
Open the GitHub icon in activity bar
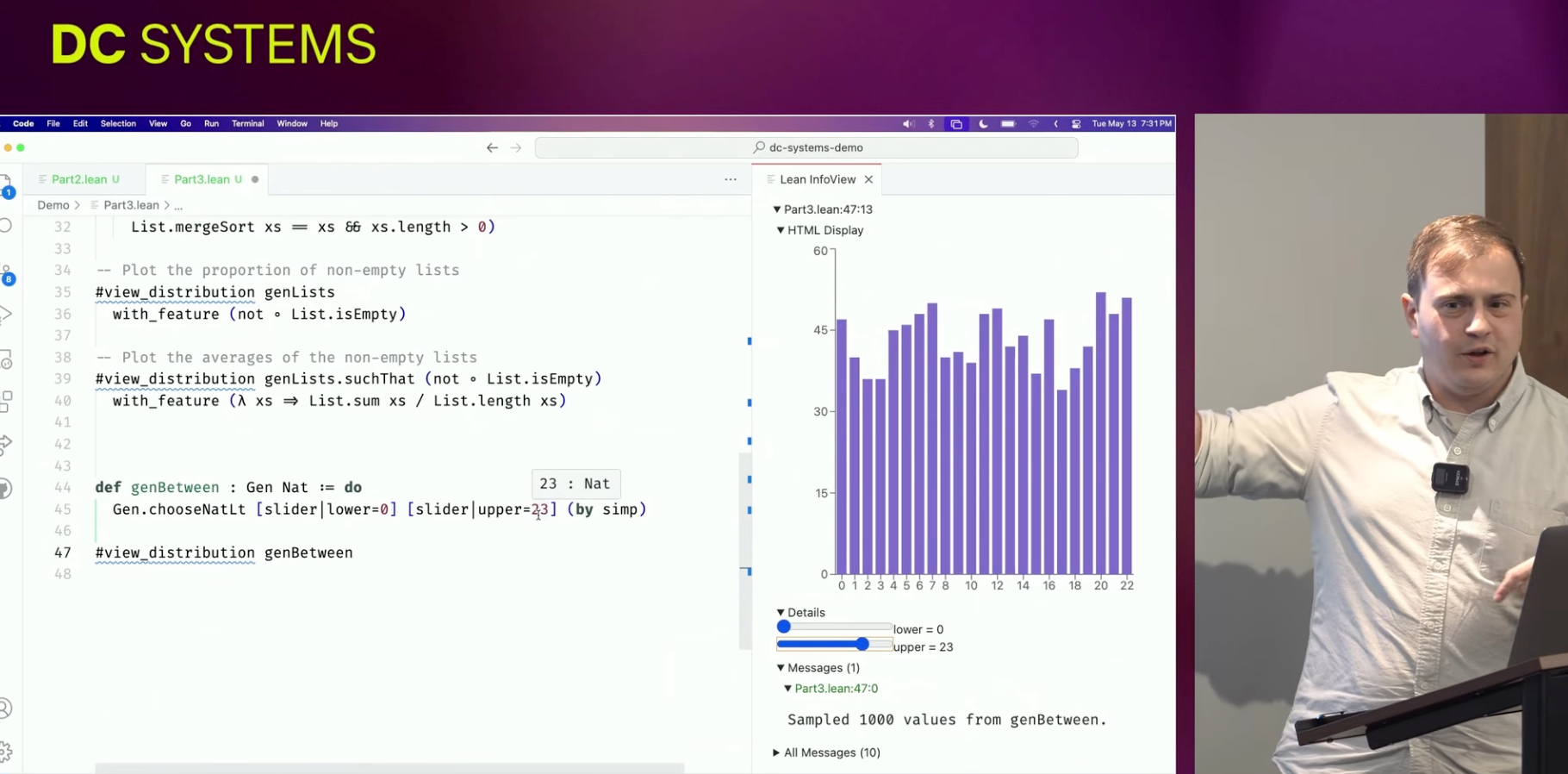pos(5,489)
